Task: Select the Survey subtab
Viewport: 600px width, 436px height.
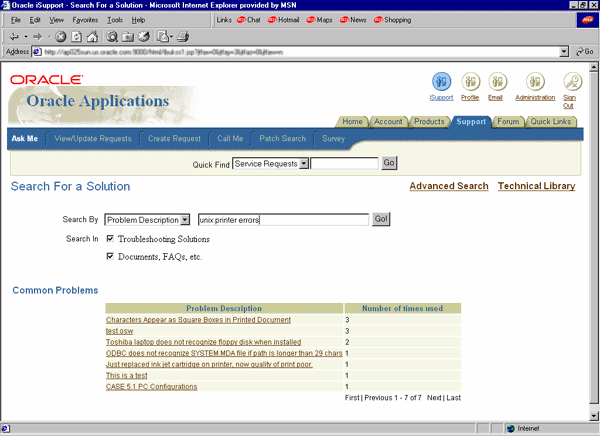Action: (333, 139)
